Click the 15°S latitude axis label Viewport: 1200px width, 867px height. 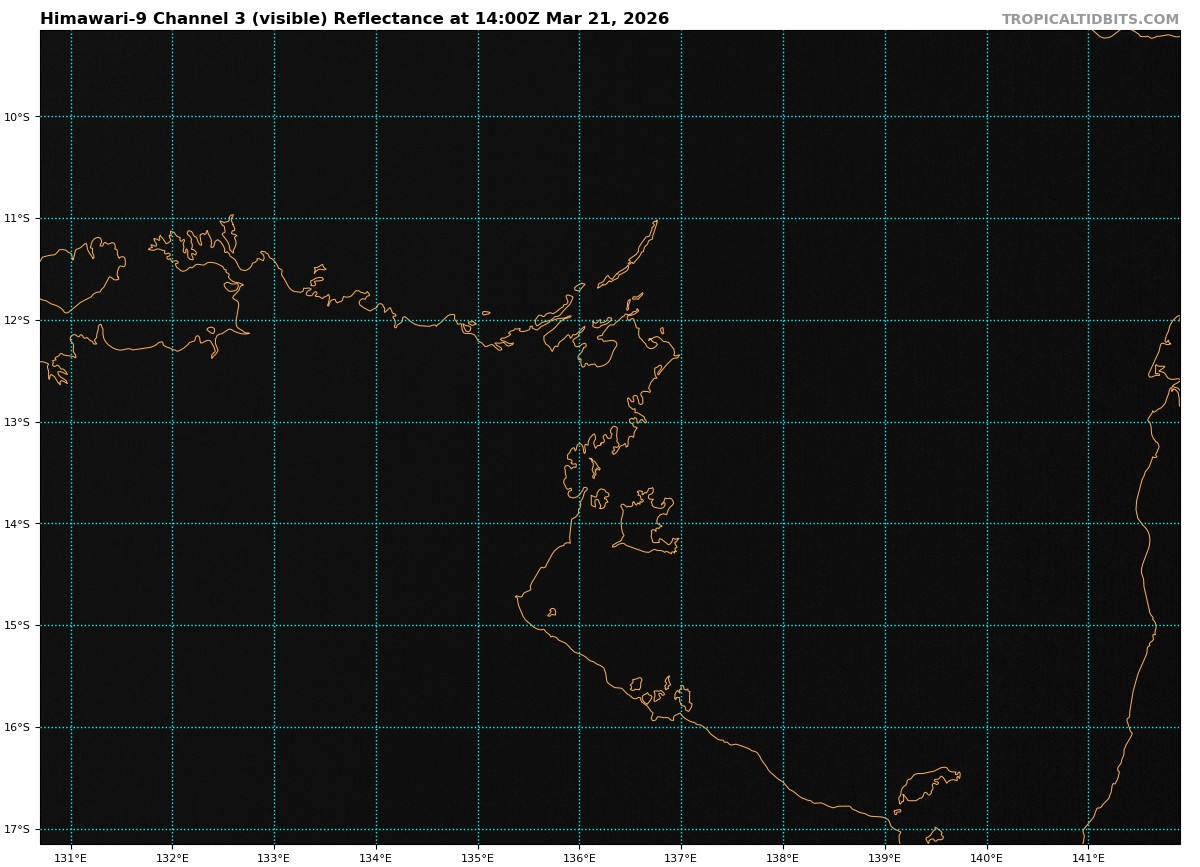click(17, 625)
